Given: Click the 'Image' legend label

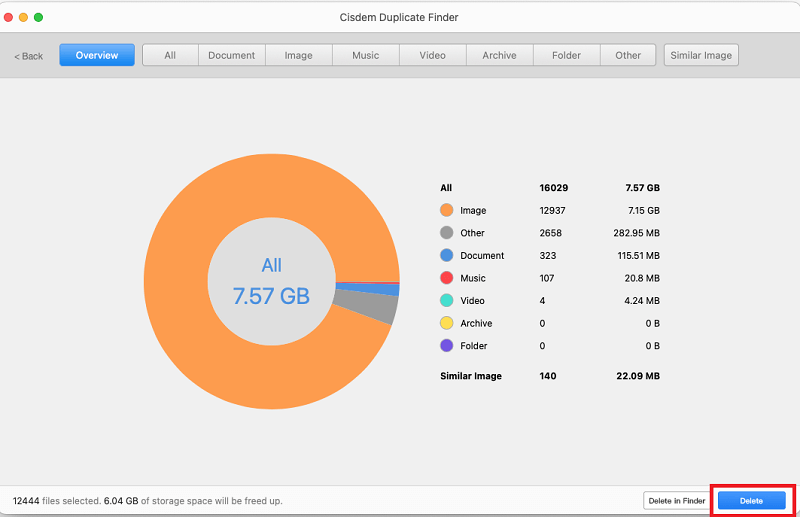Looking at the screenshot, I should coord(473,210).
